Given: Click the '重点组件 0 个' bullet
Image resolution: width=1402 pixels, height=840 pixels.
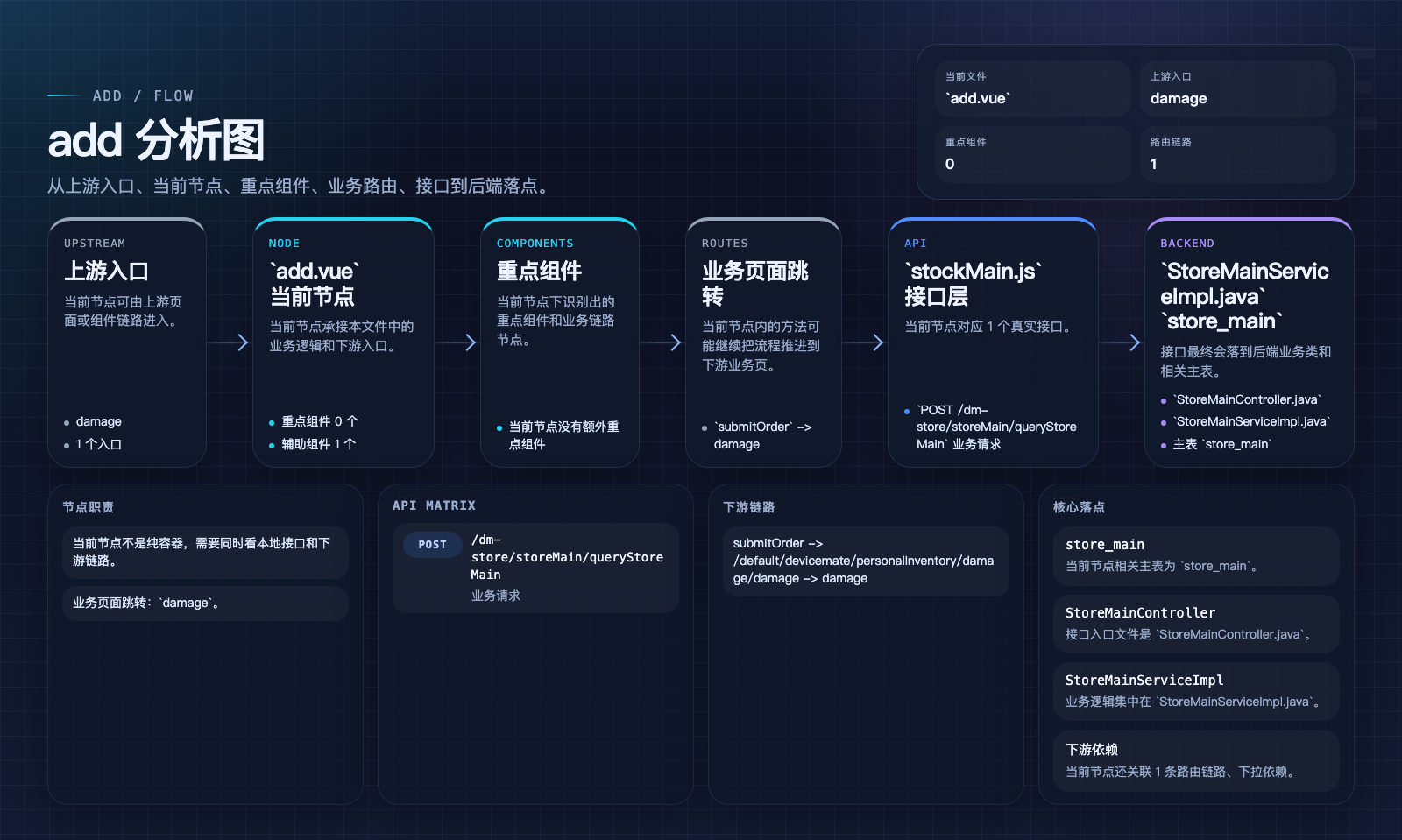Looking at the screenshot, I should point(319,421).
